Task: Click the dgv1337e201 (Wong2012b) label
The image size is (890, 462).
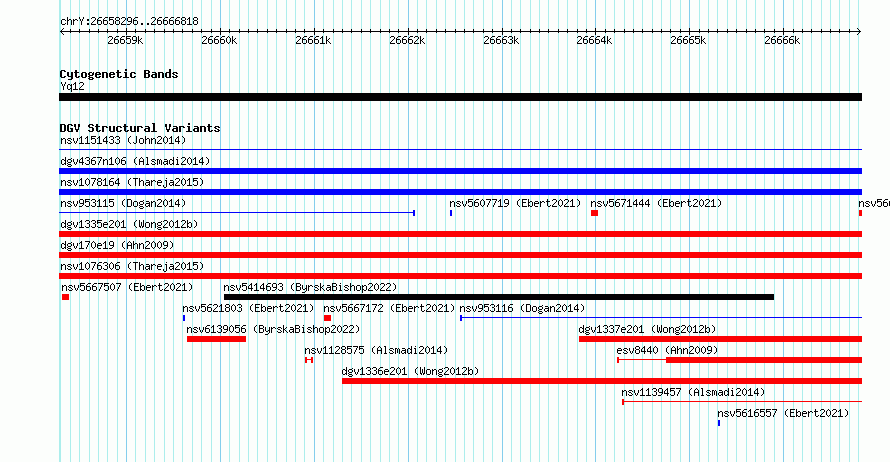Action: [647, 329]
